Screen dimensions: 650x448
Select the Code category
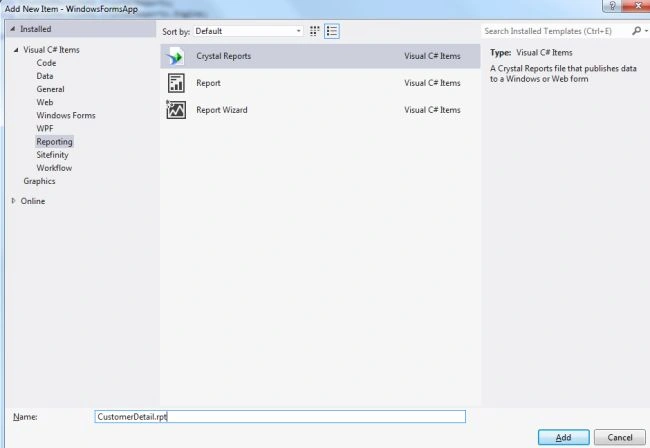pyautogui.click(x=46, y=63)
